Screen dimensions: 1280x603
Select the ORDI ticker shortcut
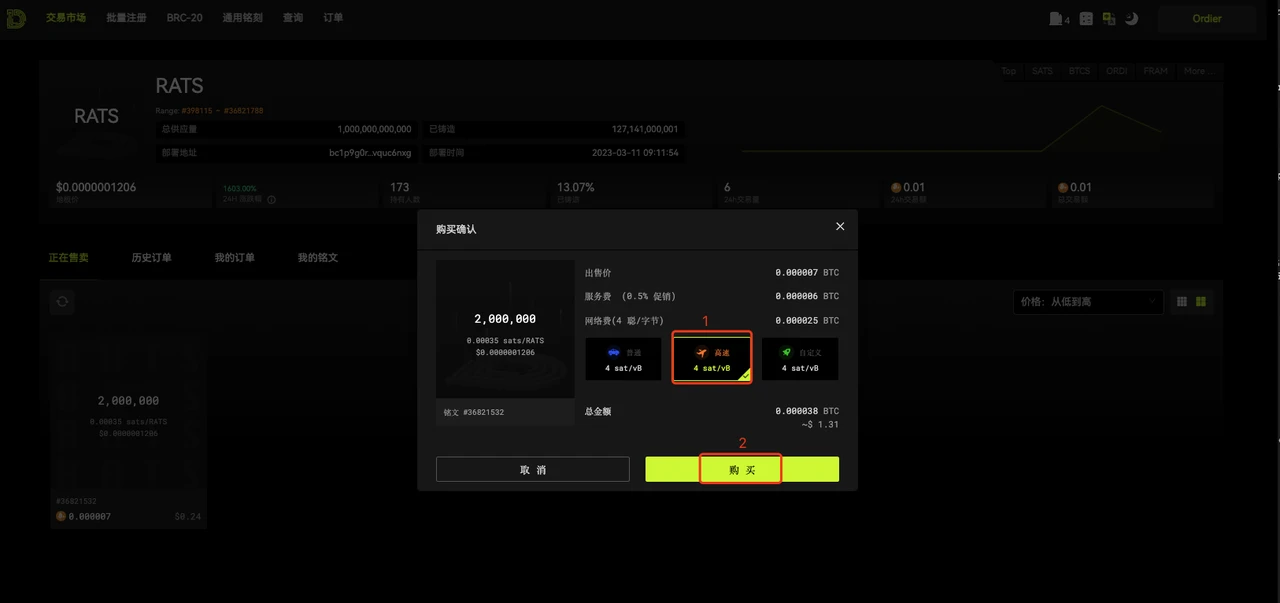[x=1117, y=71]
